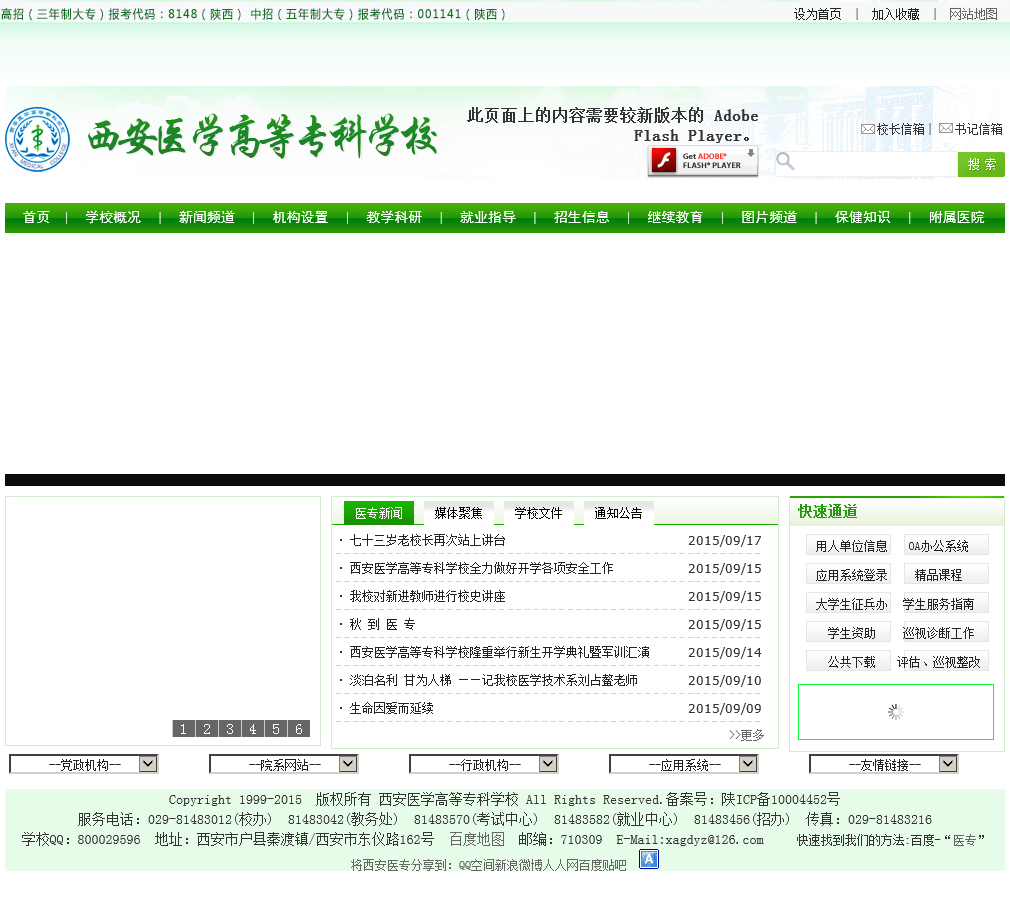Image resolution: width=1010 pixels, height=918 pixels.
Task: Open 教学科研 menu item
Action: (x=394, y=218)
